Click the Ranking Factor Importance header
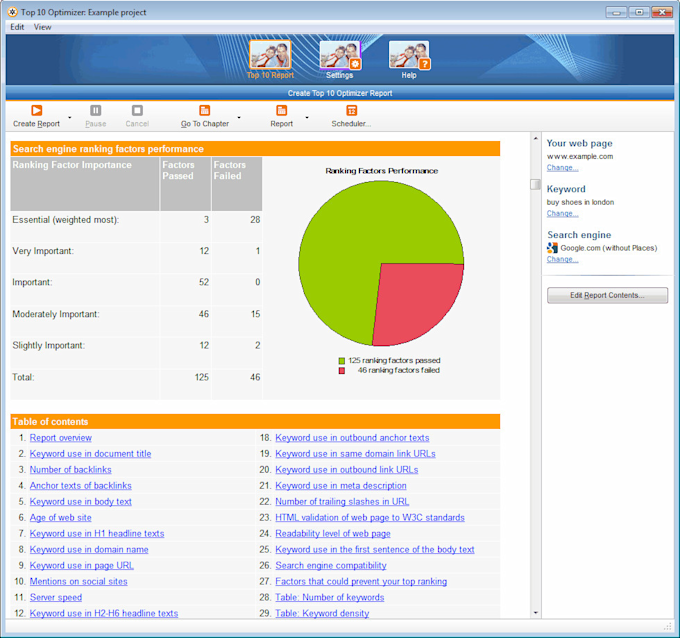 click(85, 184)
